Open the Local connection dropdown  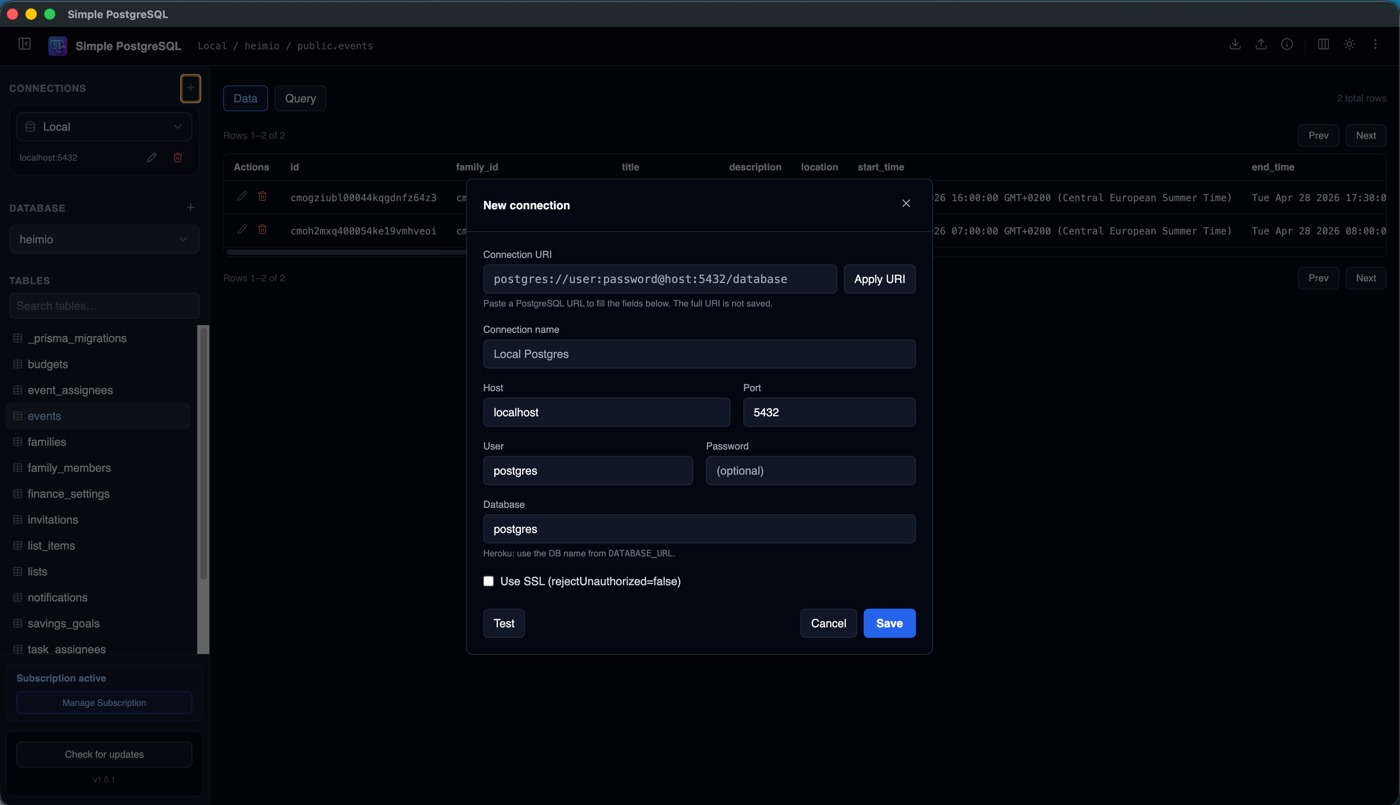(x=104, y=127)
